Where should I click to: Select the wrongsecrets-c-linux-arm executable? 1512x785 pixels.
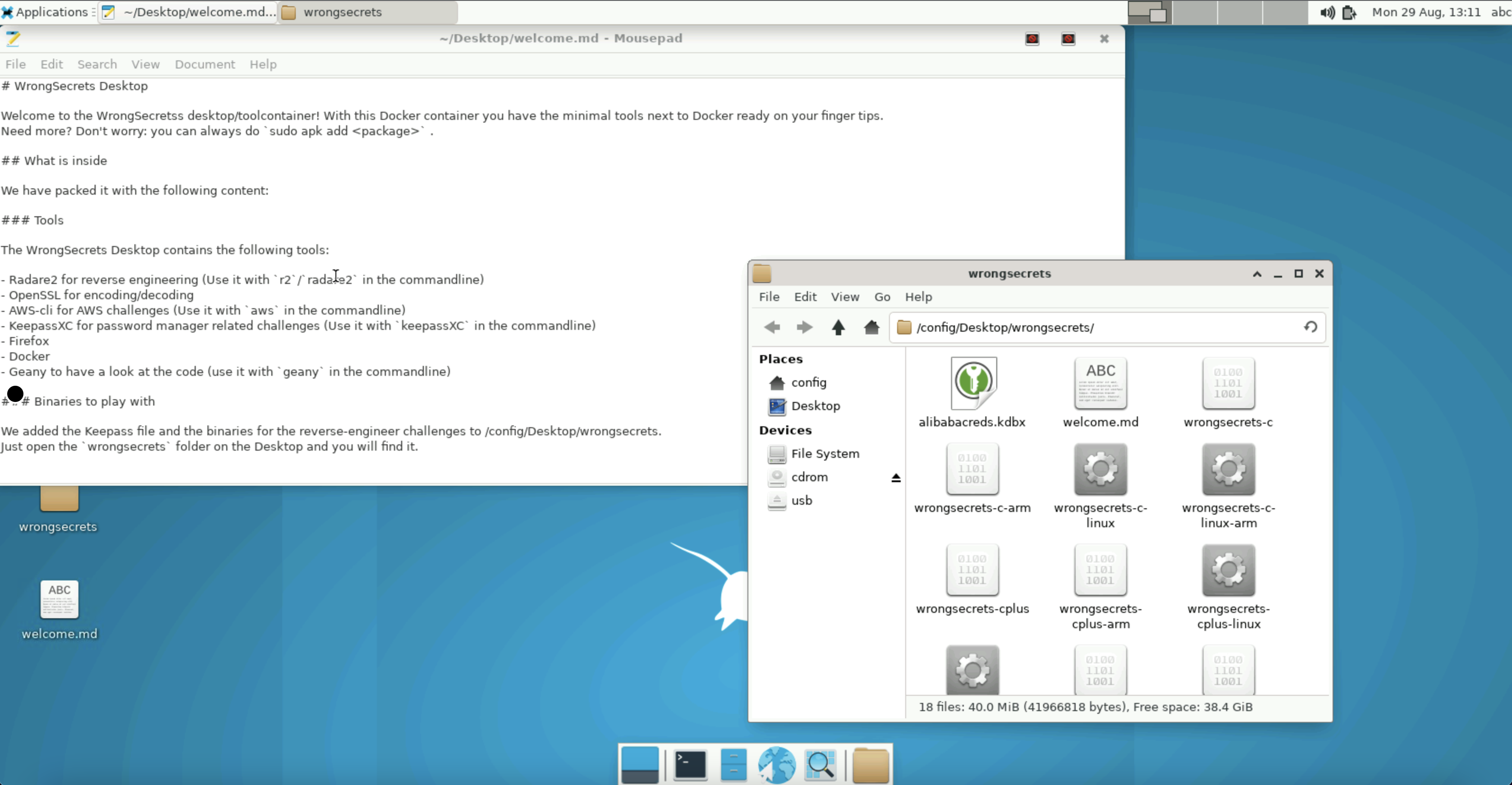point(1228,486)
